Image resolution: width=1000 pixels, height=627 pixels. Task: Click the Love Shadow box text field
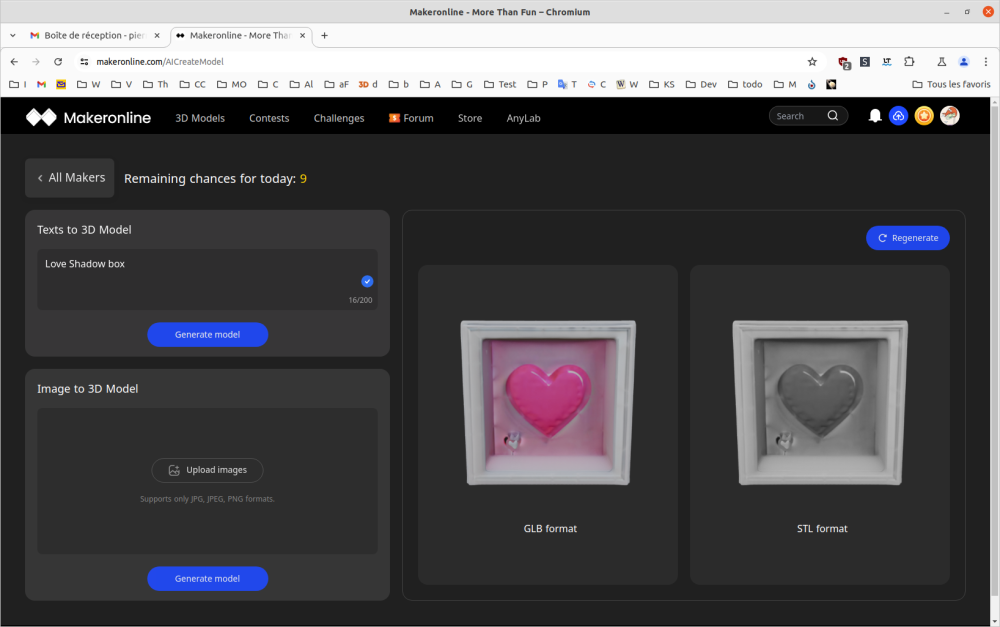pyautogui.click(x=207, y=279)
